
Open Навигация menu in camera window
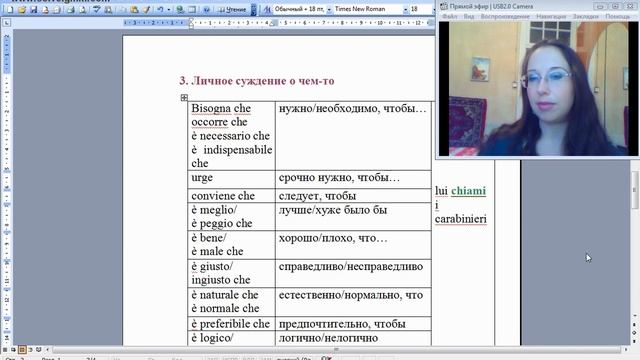[x=551, y=17]
